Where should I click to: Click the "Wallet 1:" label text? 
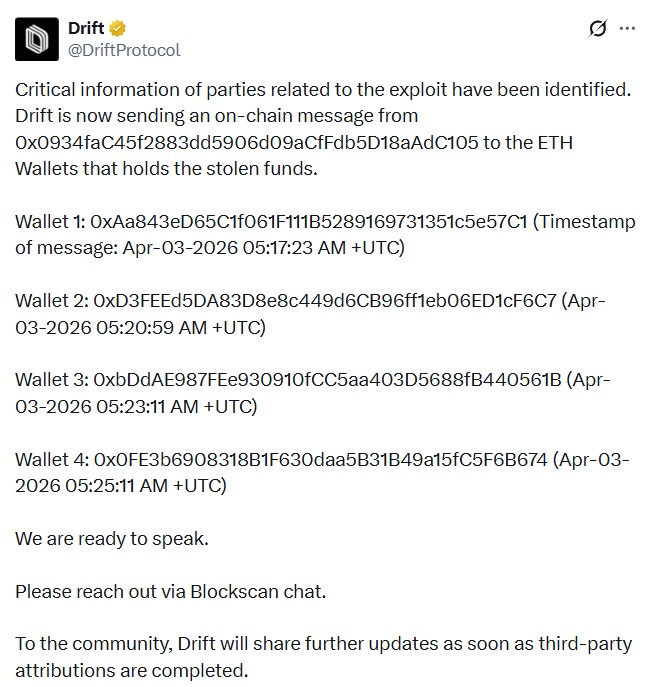coord(49,222)
